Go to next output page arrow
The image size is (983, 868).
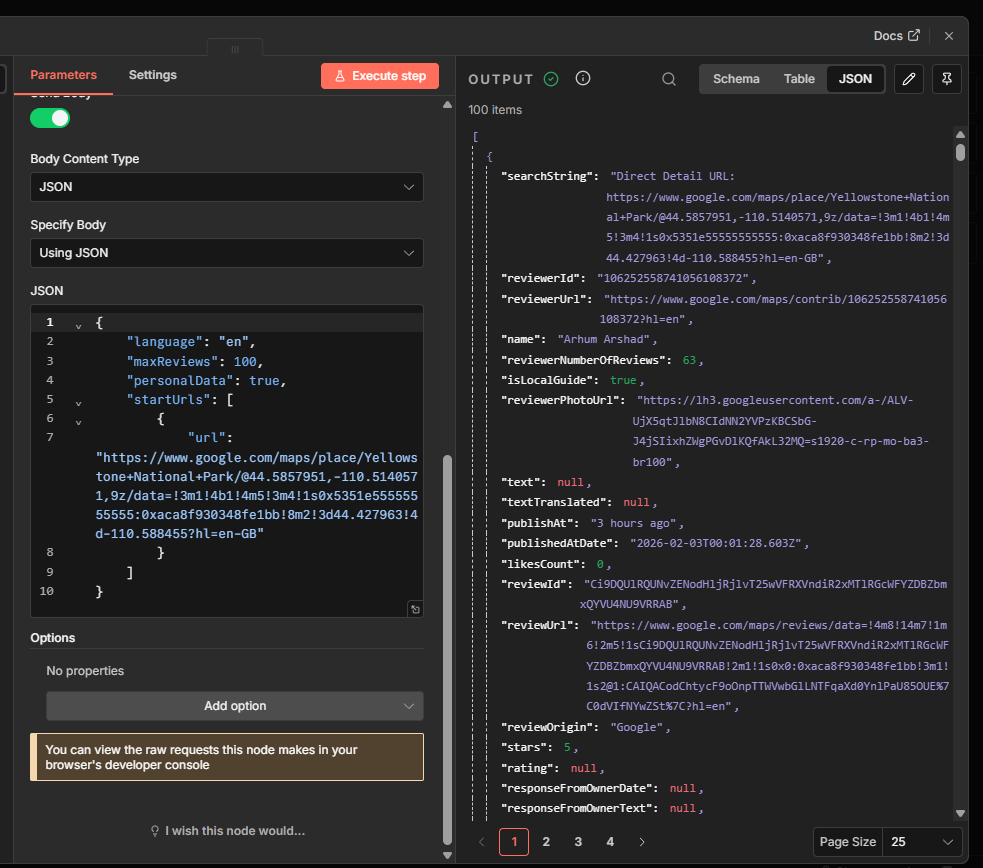click(x=642, y=842)
